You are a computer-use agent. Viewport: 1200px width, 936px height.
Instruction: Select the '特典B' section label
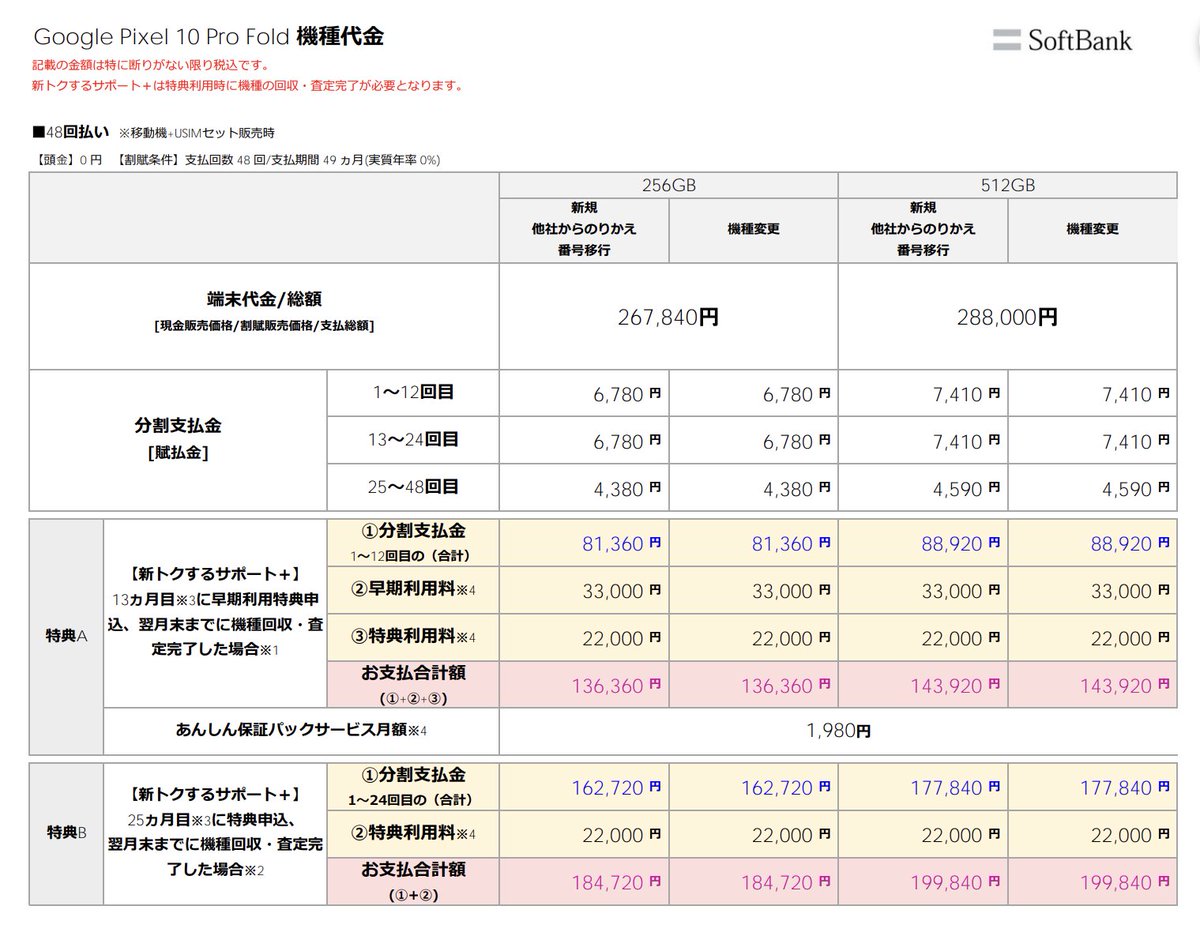pyautogui.click(x=68, y=832)
